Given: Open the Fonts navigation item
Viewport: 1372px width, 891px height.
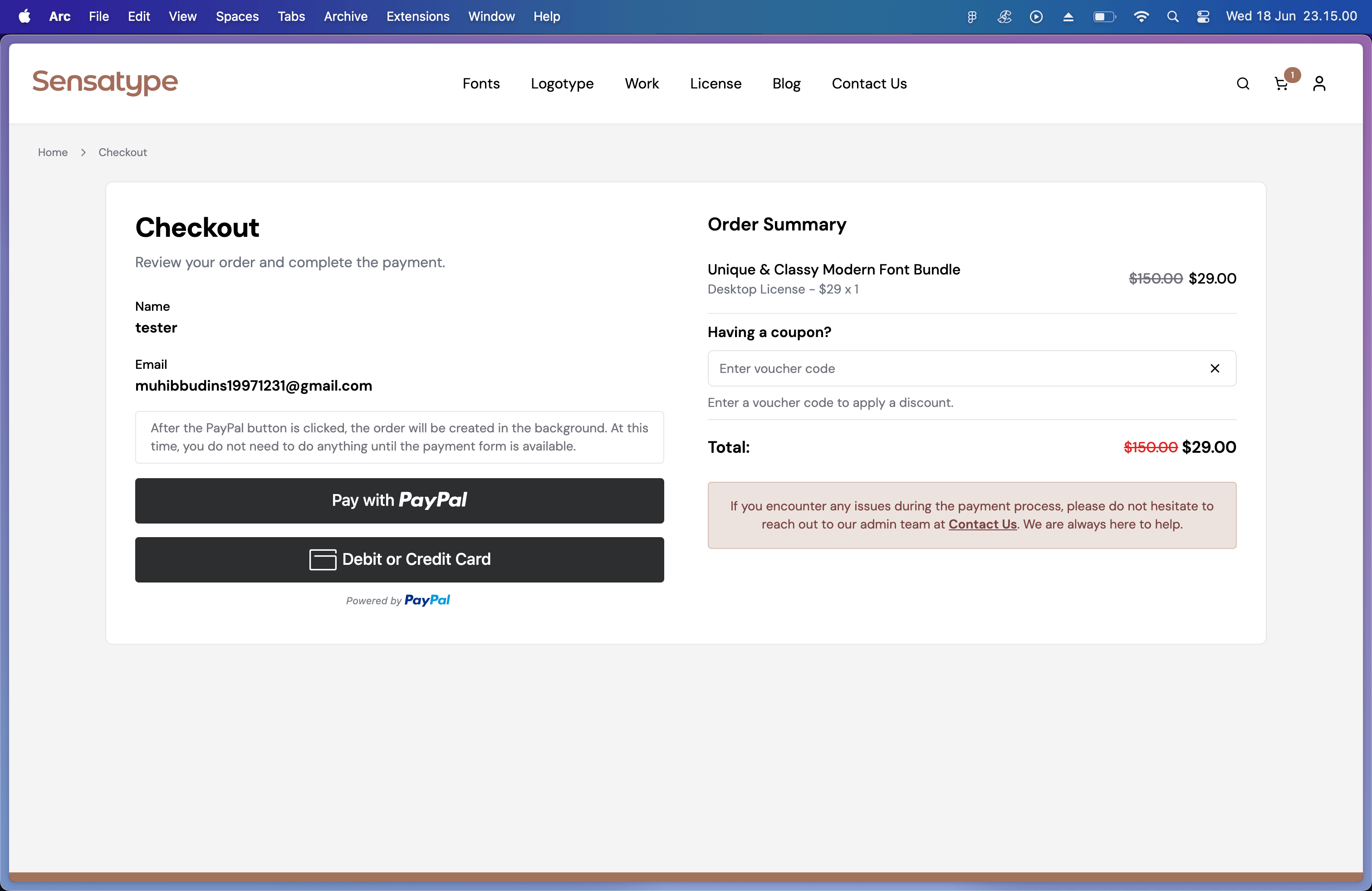Looking at the screenshot, I should 481,84.
